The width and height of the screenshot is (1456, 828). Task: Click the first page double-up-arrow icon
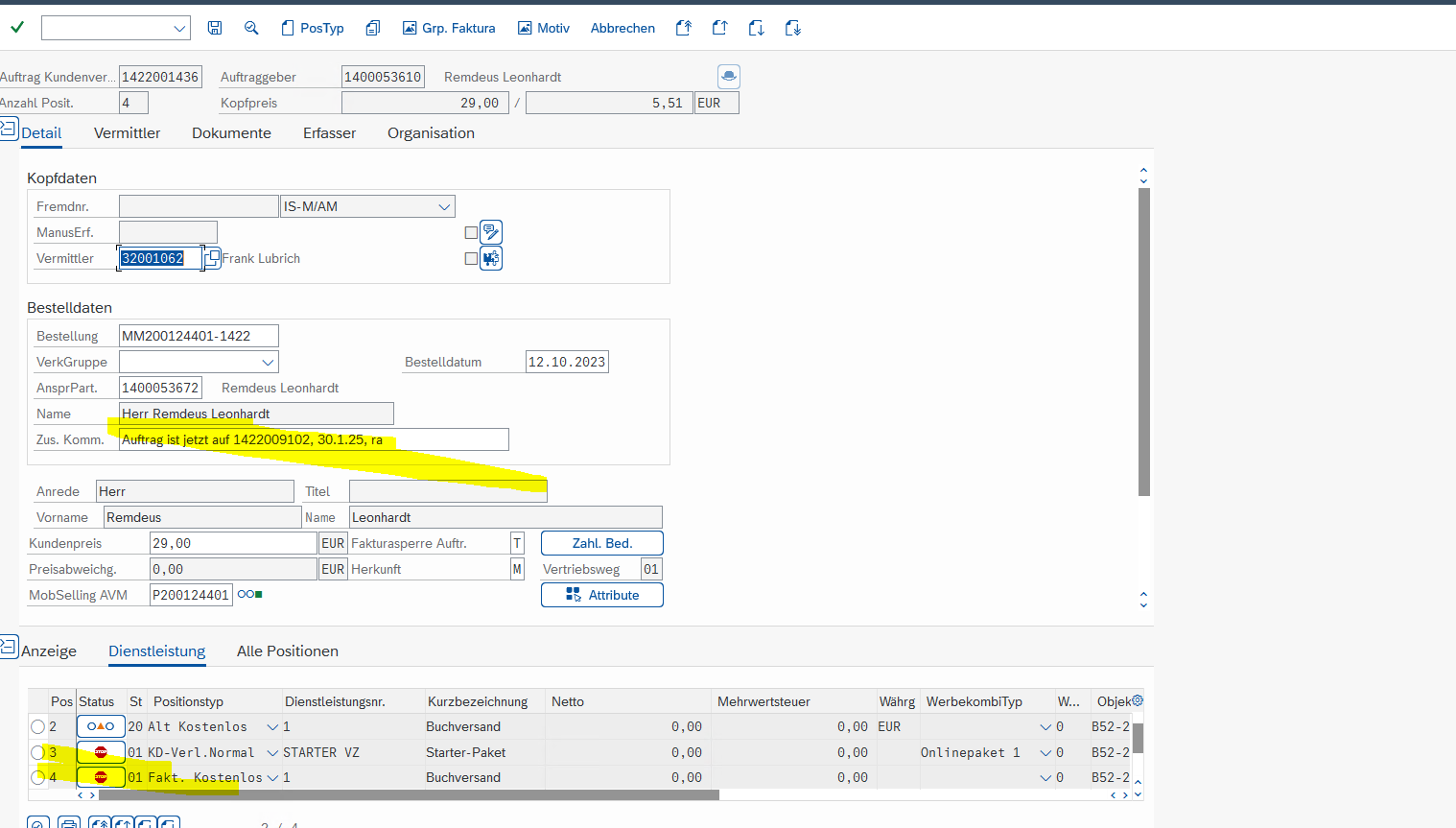click(683, 28)
